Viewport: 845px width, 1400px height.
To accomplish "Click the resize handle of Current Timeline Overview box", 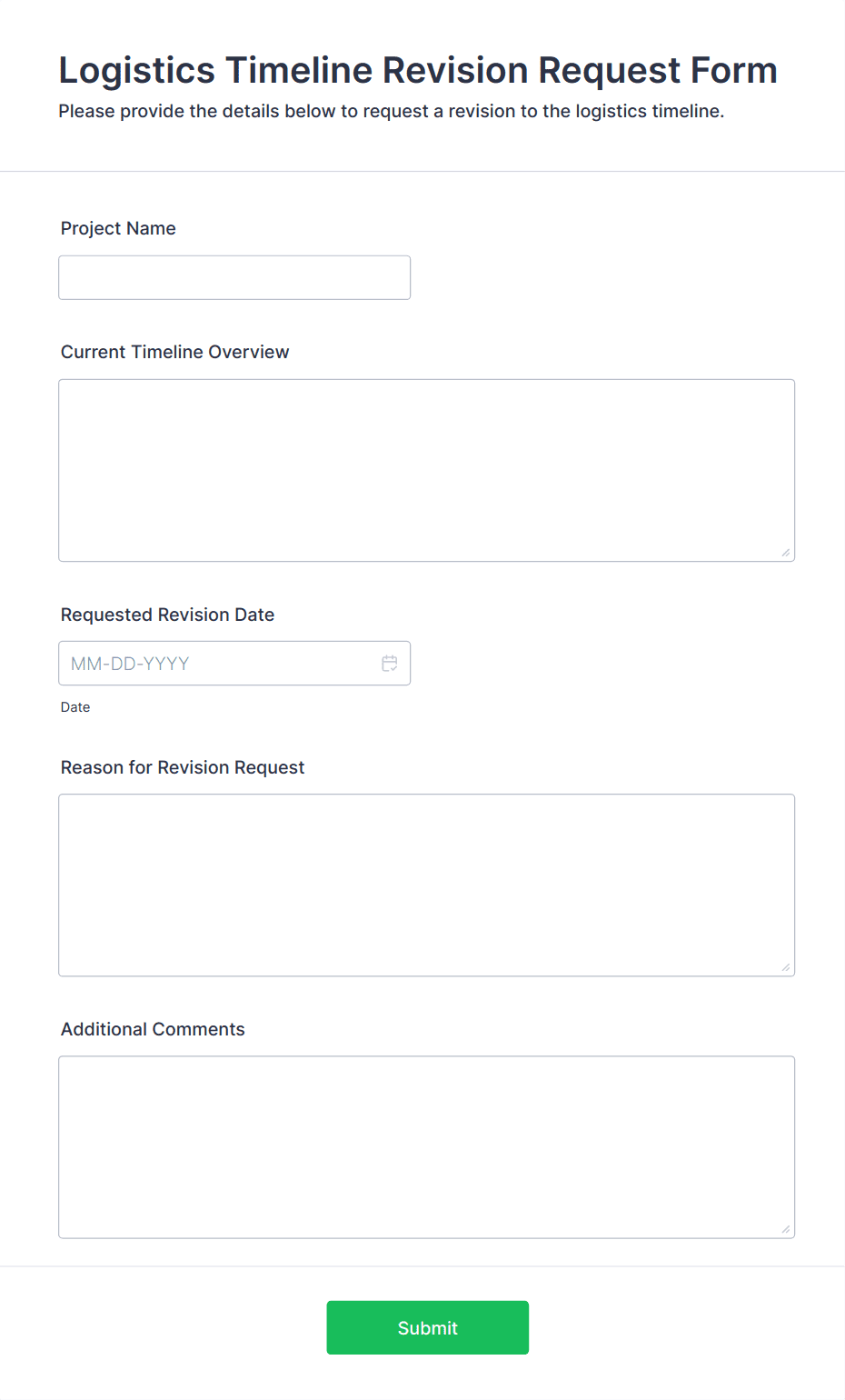I will [x=785, y=551].
